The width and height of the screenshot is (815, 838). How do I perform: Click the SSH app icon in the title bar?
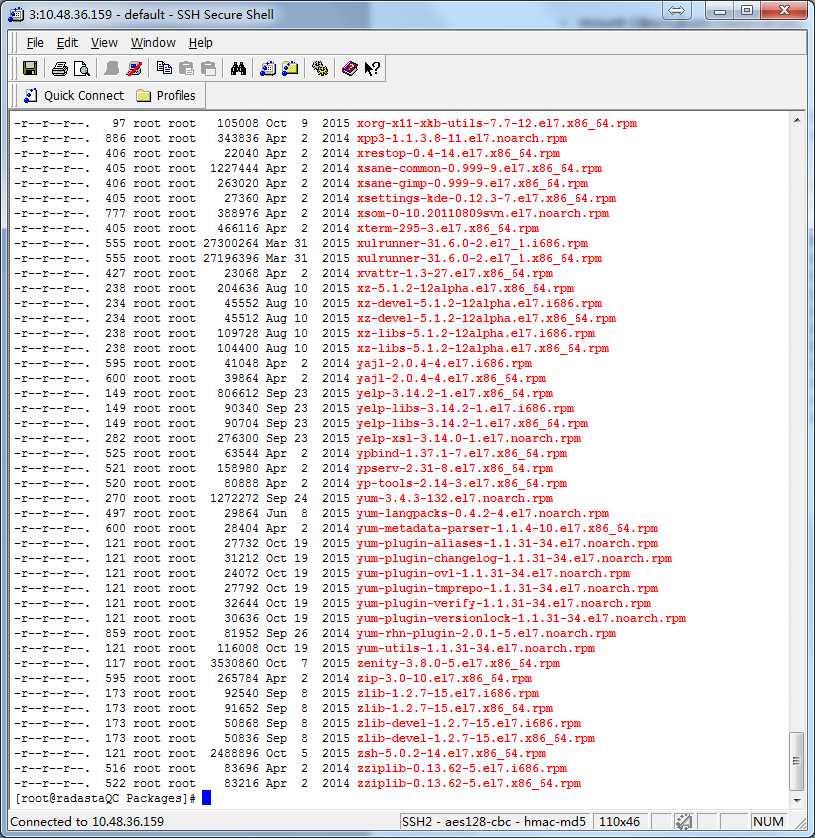click(x=16, y=14)
